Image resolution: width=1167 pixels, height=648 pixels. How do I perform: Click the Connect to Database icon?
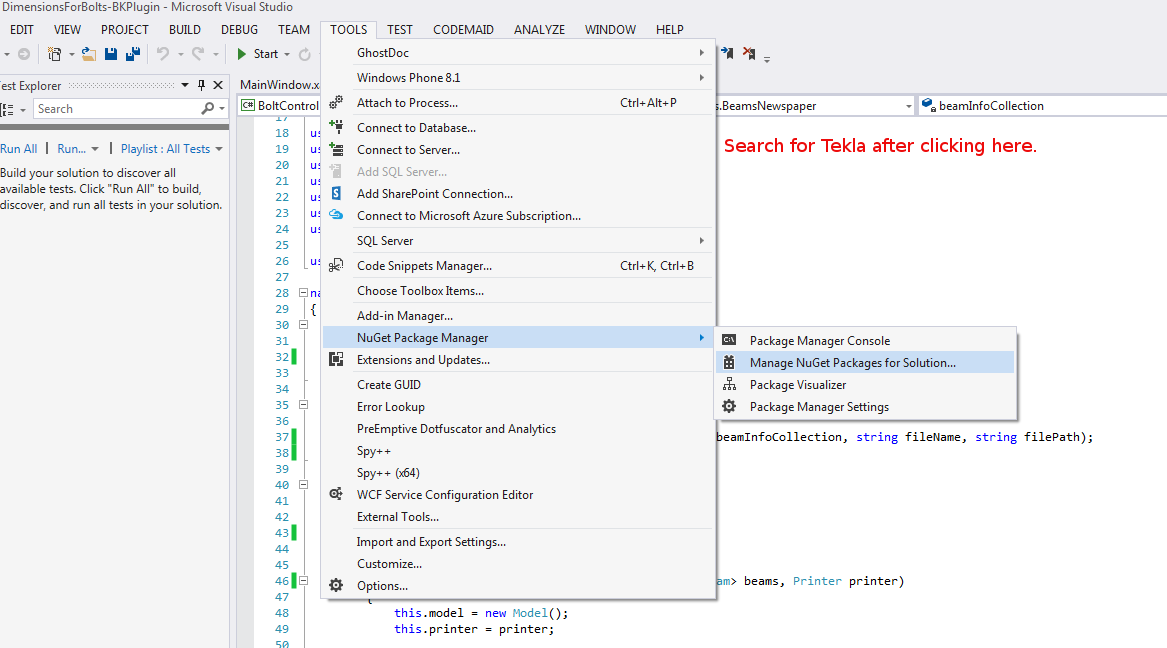coord(336,127)
